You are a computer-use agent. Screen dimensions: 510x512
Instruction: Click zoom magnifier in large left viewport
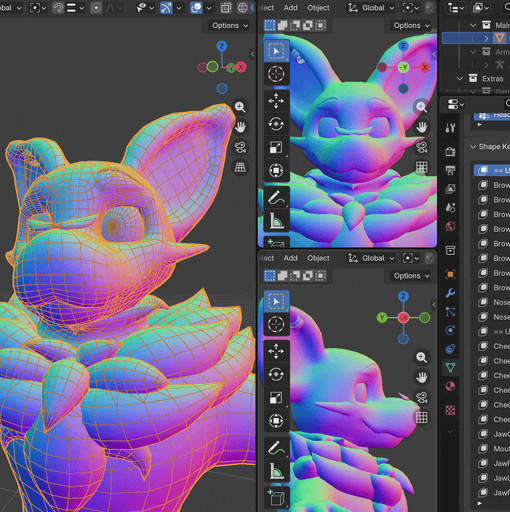[x=240, y=107]
